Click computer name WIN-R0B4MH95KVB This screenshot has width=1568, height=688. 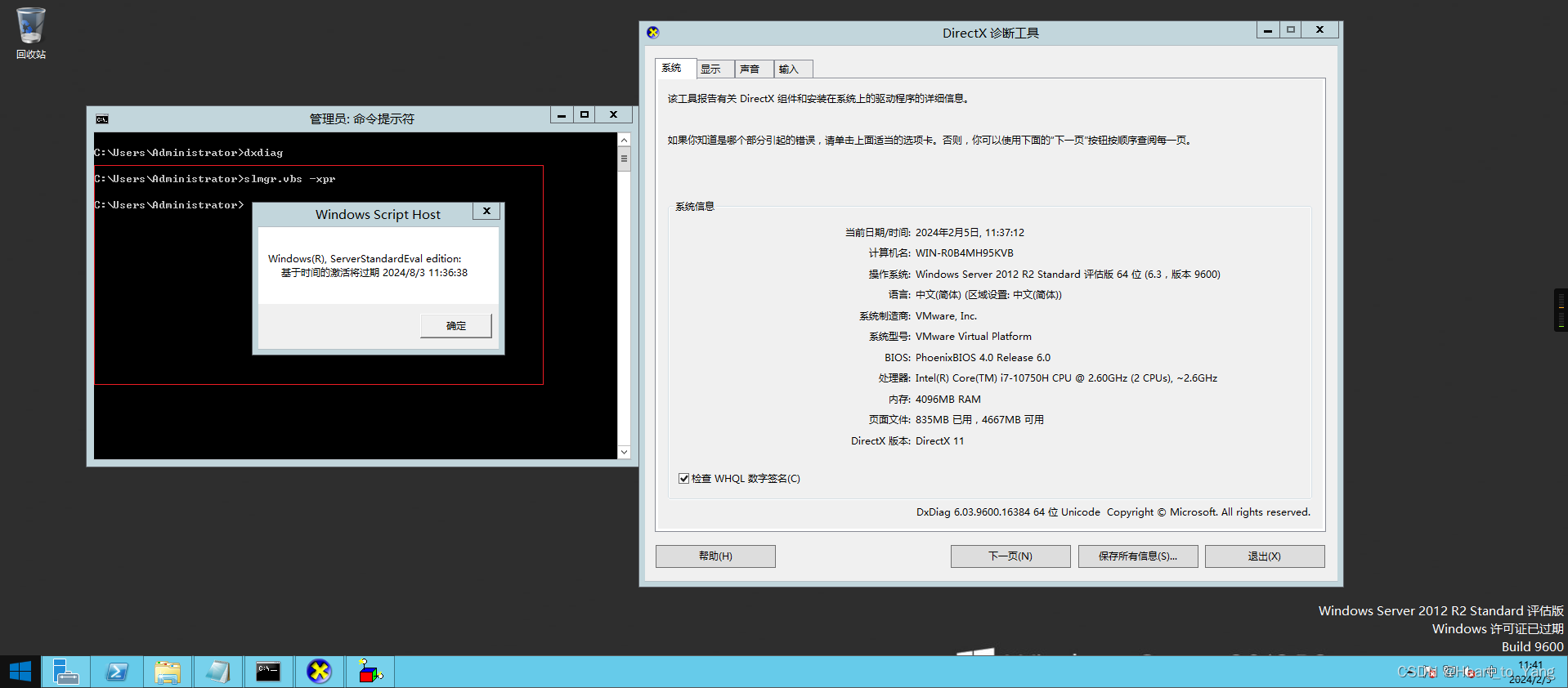click(964, 253)
